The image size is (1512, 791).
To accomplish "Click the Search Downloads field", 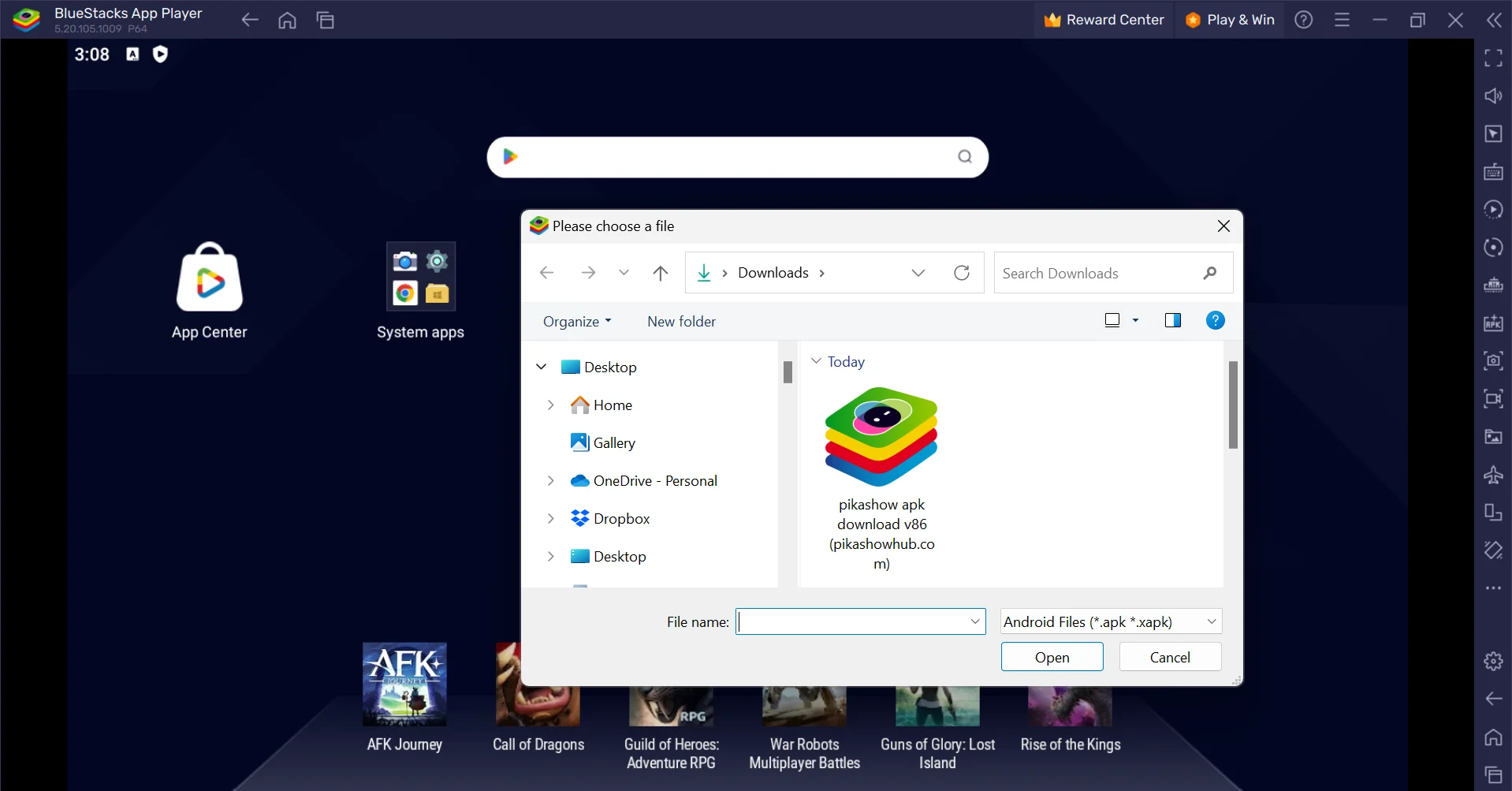I will click(1113, 273).
